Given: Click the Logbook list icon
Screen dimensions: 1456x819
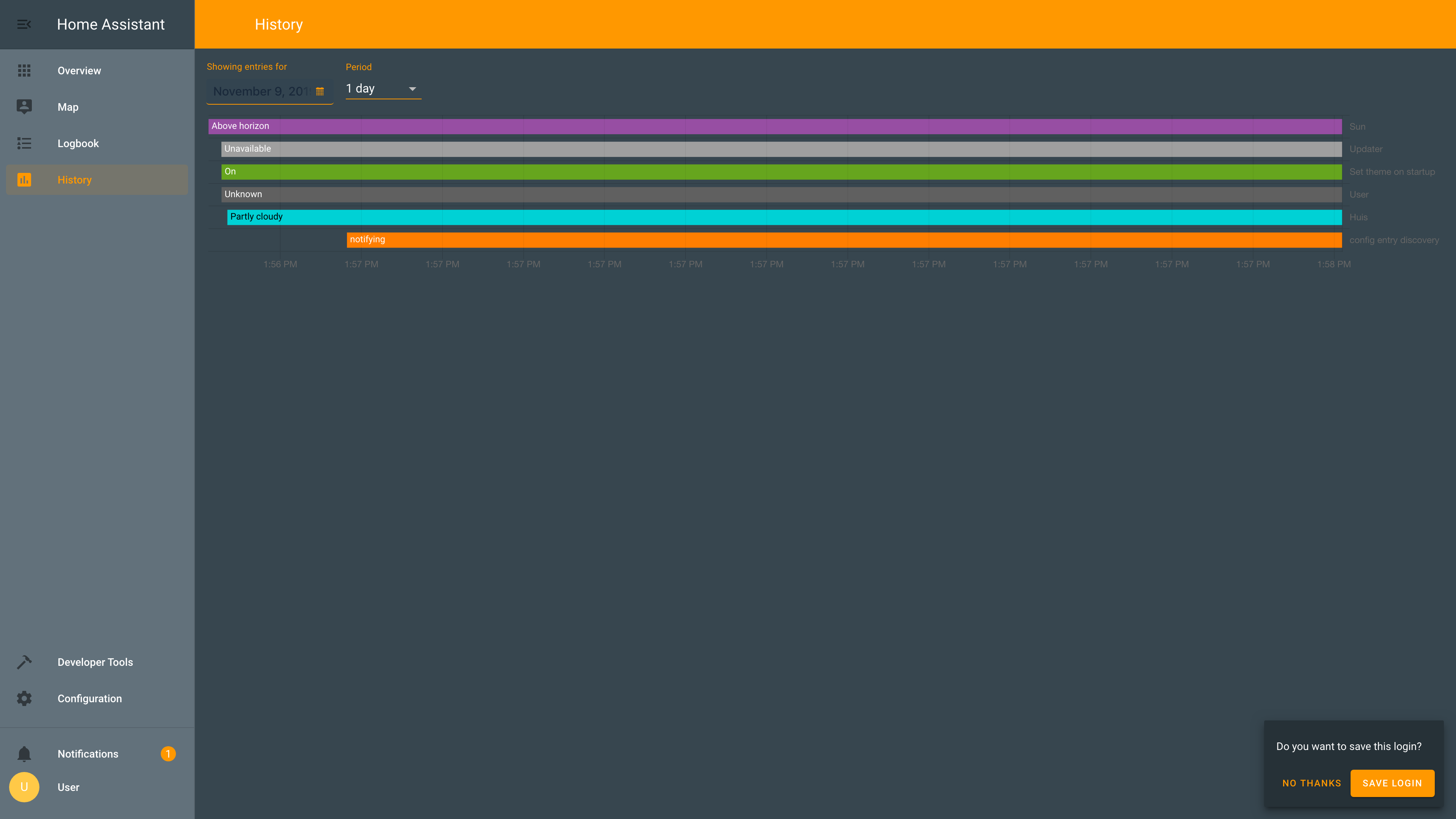Looking at the screenshot, I should (x=24, y=144).
